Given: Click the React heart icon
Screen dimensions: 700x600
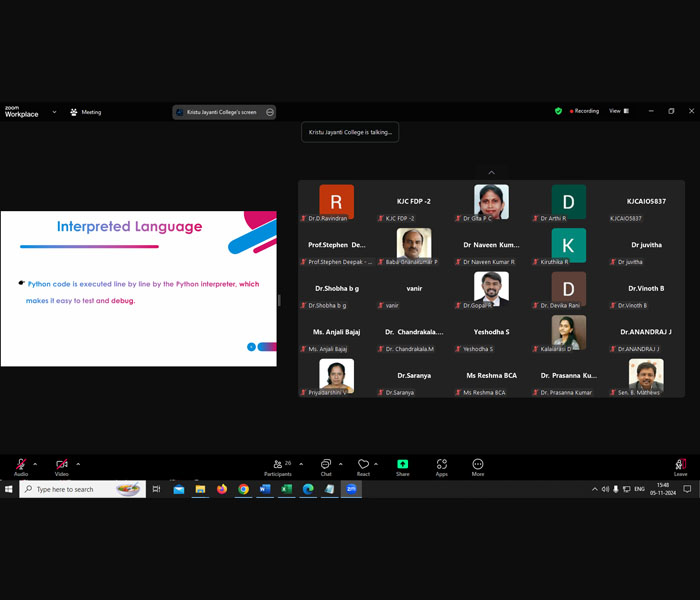Looking at the screenshot, I should (363, 466).
